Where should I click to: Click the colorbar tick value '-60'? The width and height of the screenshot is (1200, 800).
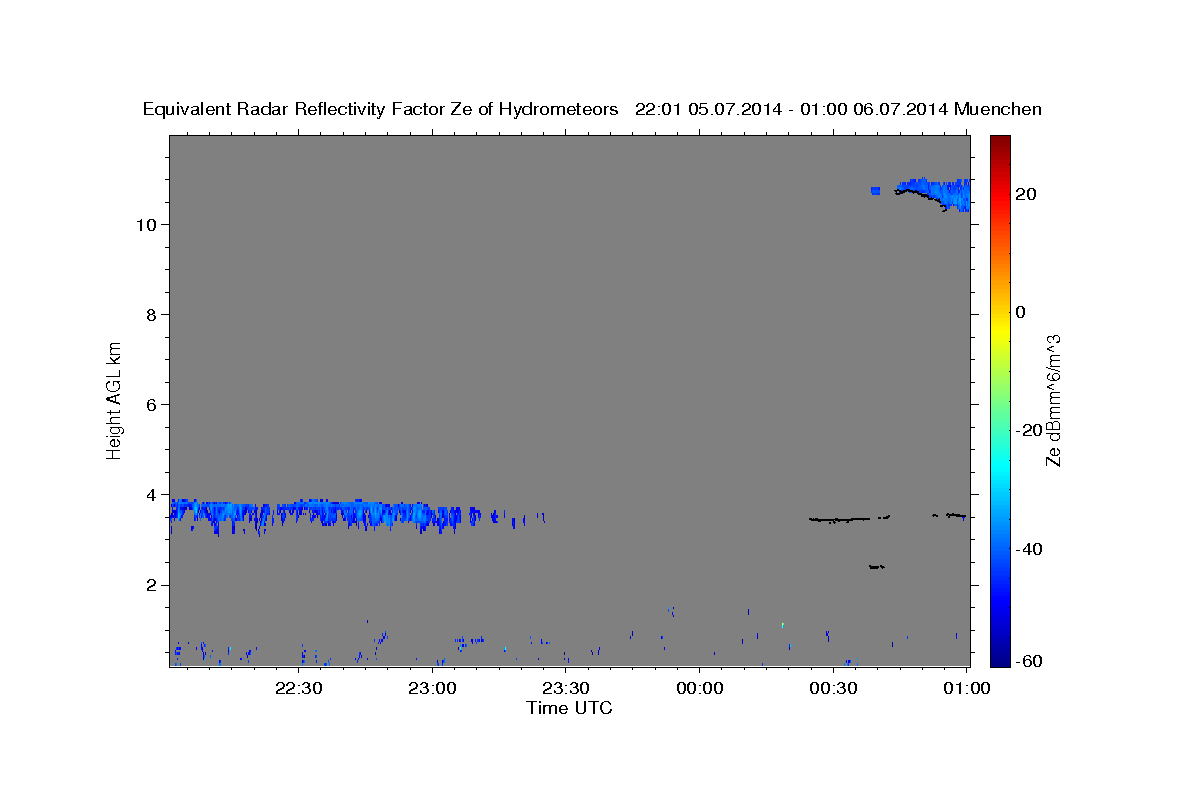tap(1030, 662)
